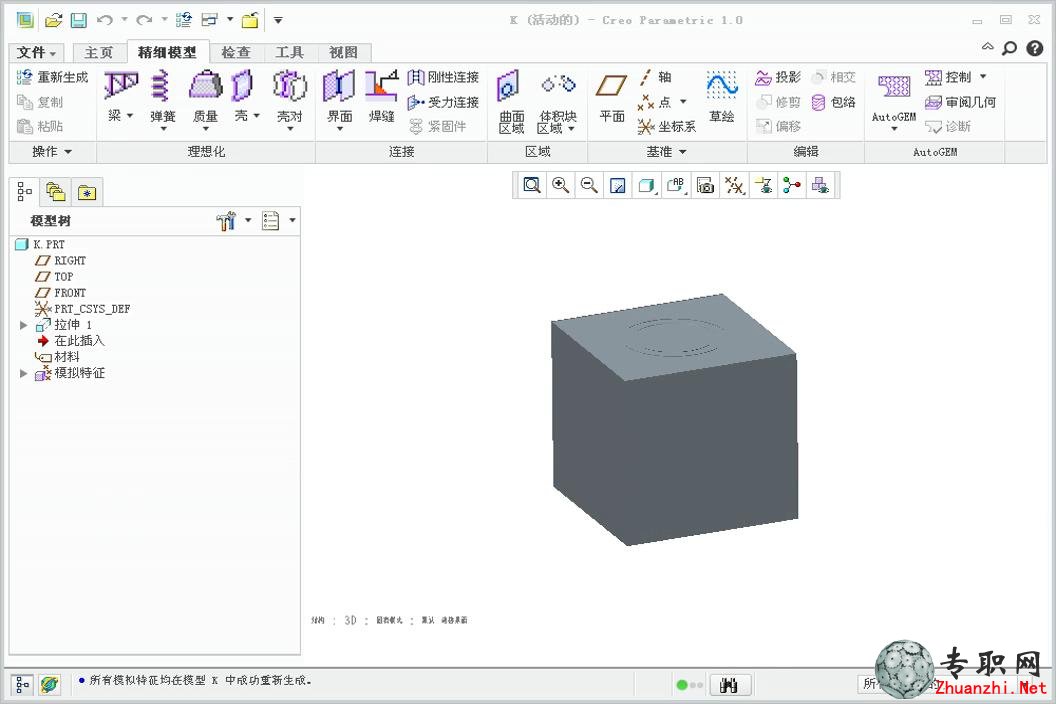Select the 弹簧 (Spring) tool
This screenshot has width=1056, height=704.
point(162,100)
